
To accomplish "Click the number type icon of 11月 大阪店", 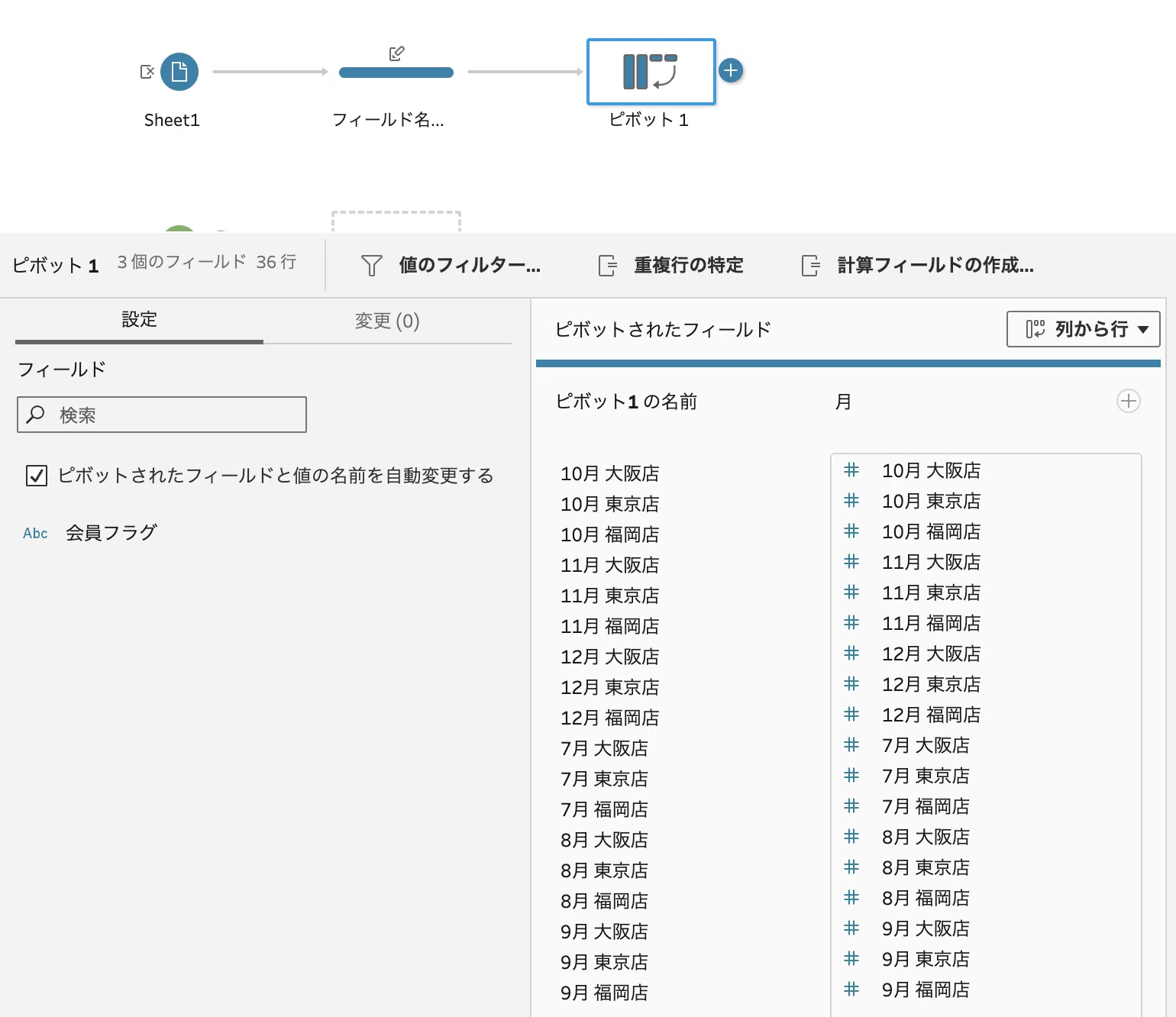I will click(x=851, y=562).
